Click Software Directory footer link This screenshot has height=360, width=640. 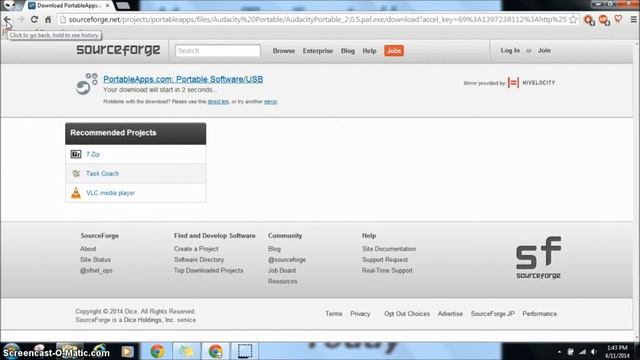[x=199, y=260]
